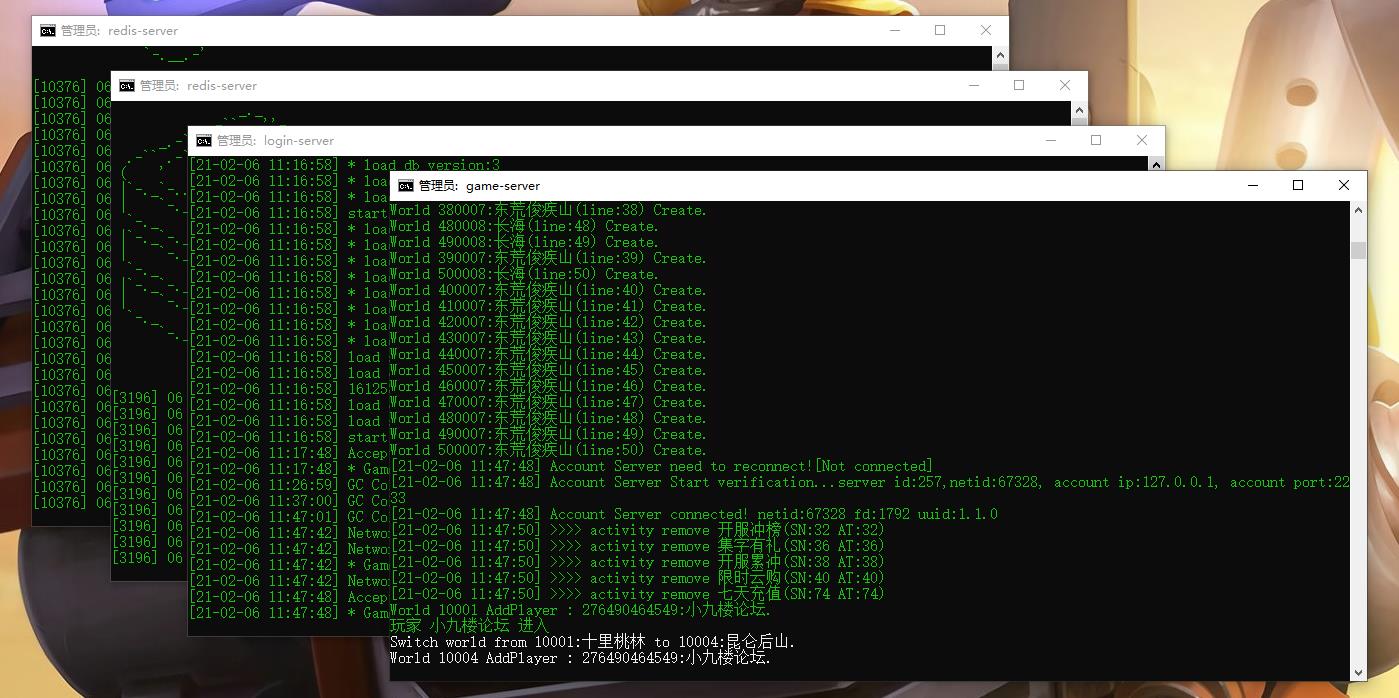
Task: Focus the login-server window via its title text
Action: tap(275, 141)
